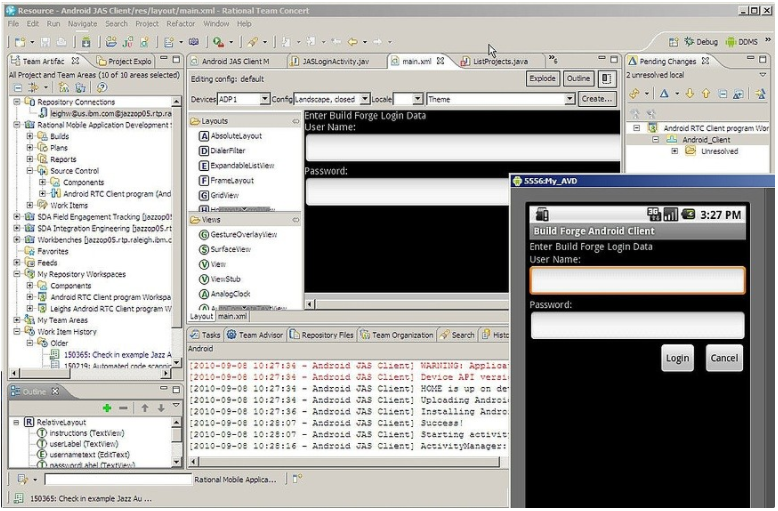Click the Create... button
Viewport: 778px width, 511px height.
pyautogui.click(x=596, y=99)
